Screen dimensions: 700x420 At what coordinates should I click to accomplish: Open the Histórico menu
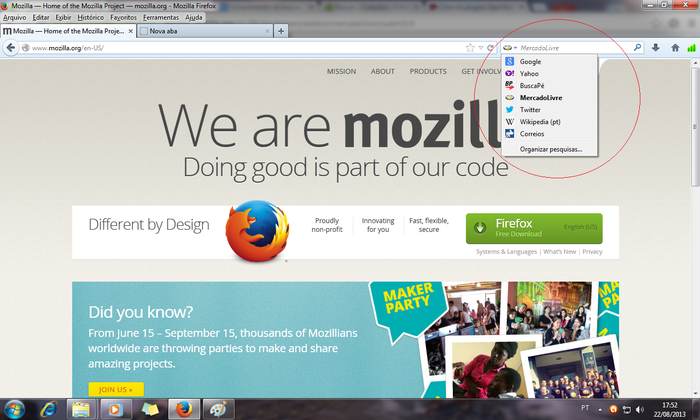[x=91, y=17]
